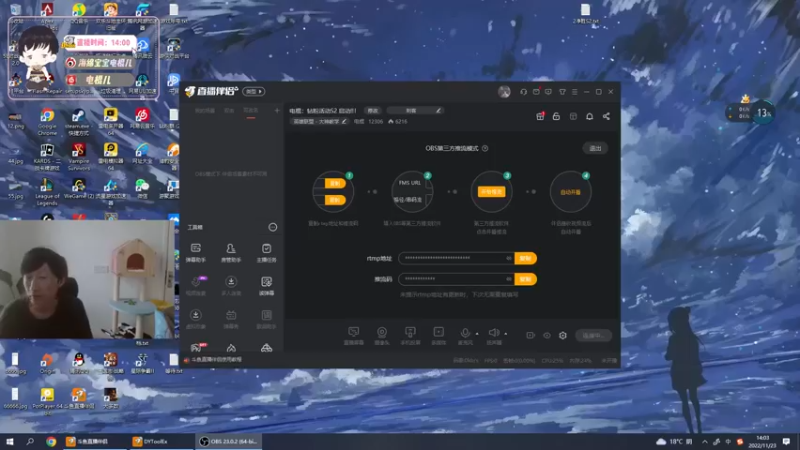Toggle the unlock padlock icon at top right

click(x=556, y=116)
